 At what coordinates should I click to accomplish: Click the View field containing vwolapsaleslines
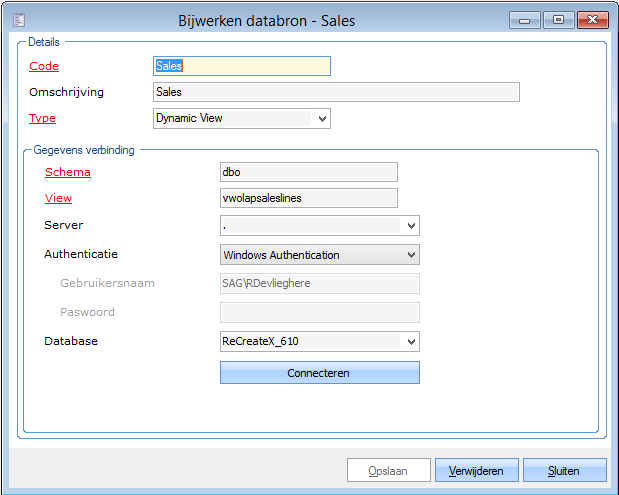[308, 198]
